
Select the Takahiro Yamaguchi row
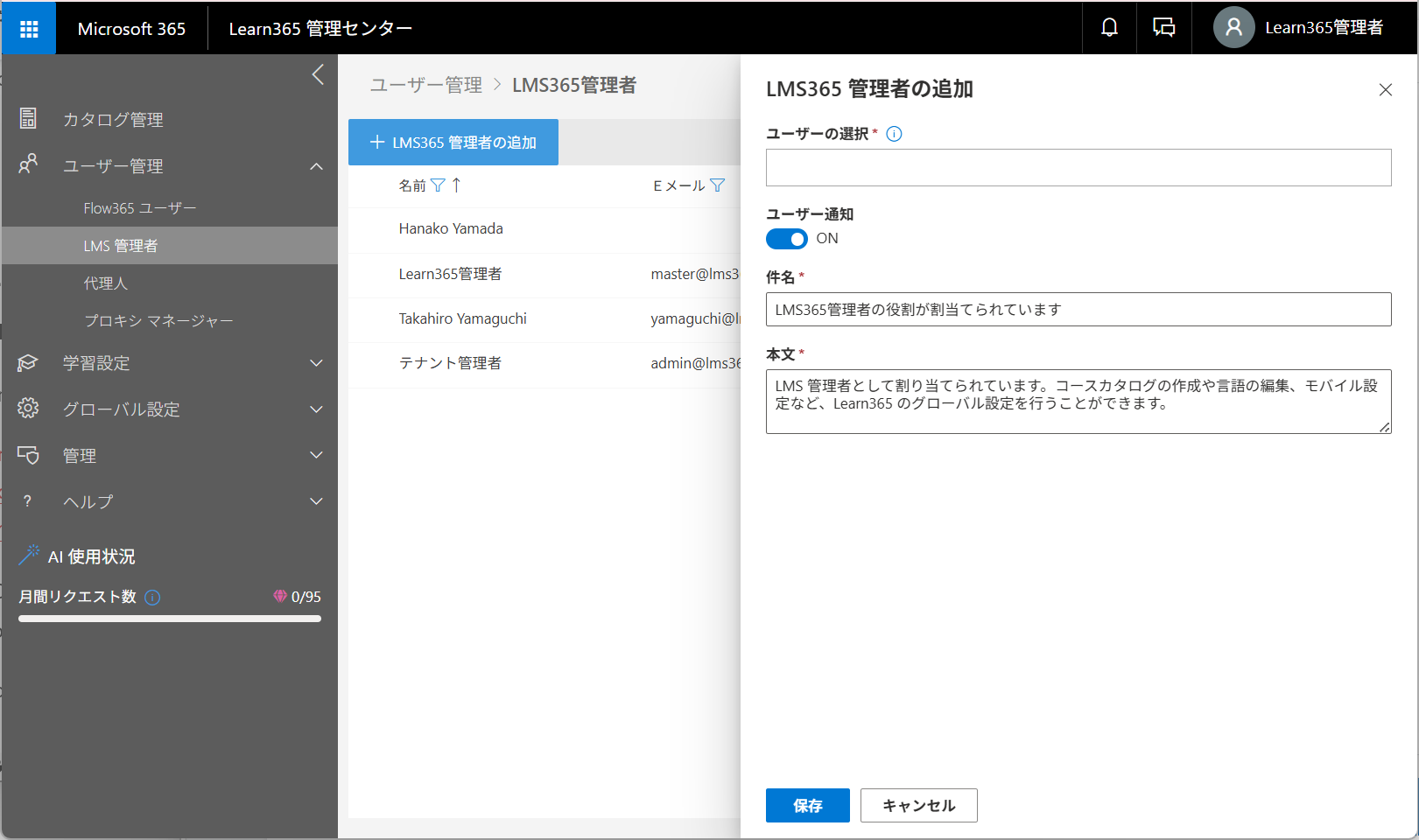click(544, 319)
